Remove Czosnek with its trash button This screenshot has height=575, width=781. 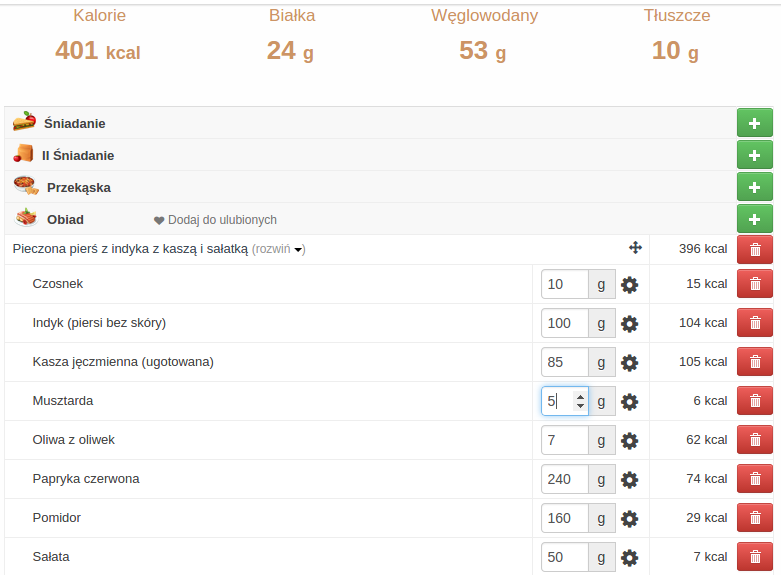pyautogui.click(x=754, y=284)
